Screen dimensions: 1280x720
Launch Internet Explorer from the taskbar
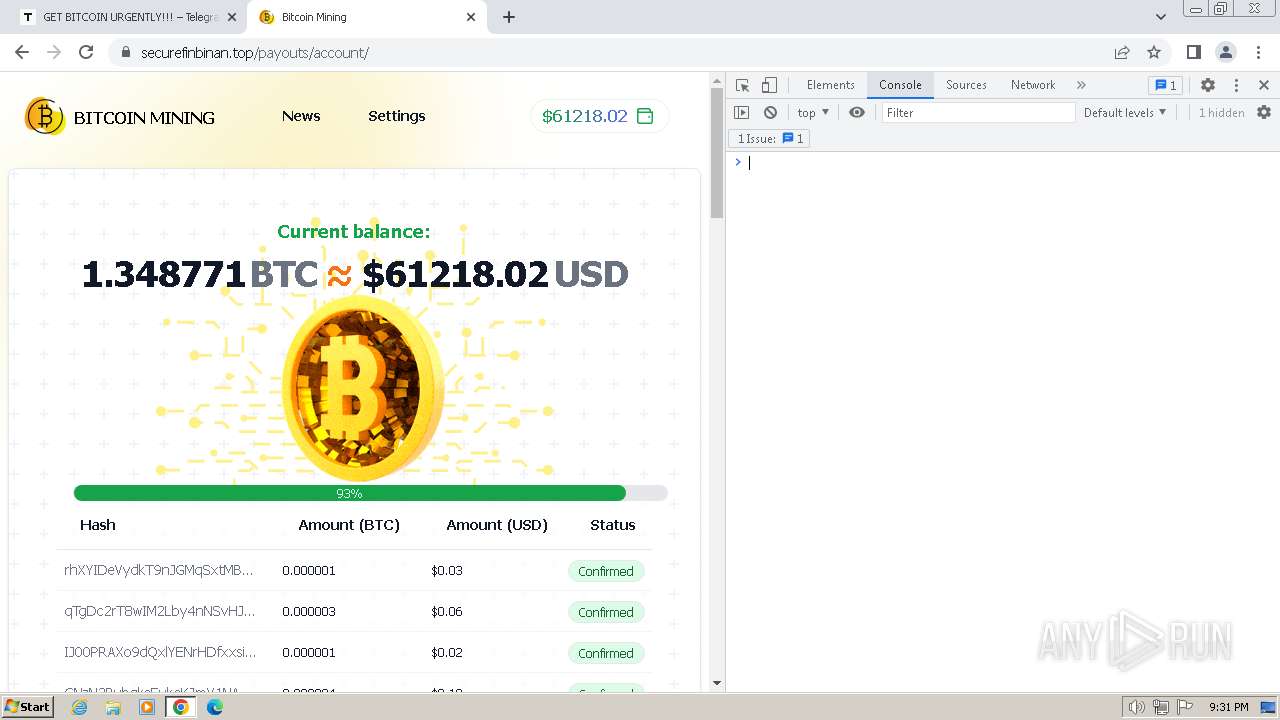point(80,707)
